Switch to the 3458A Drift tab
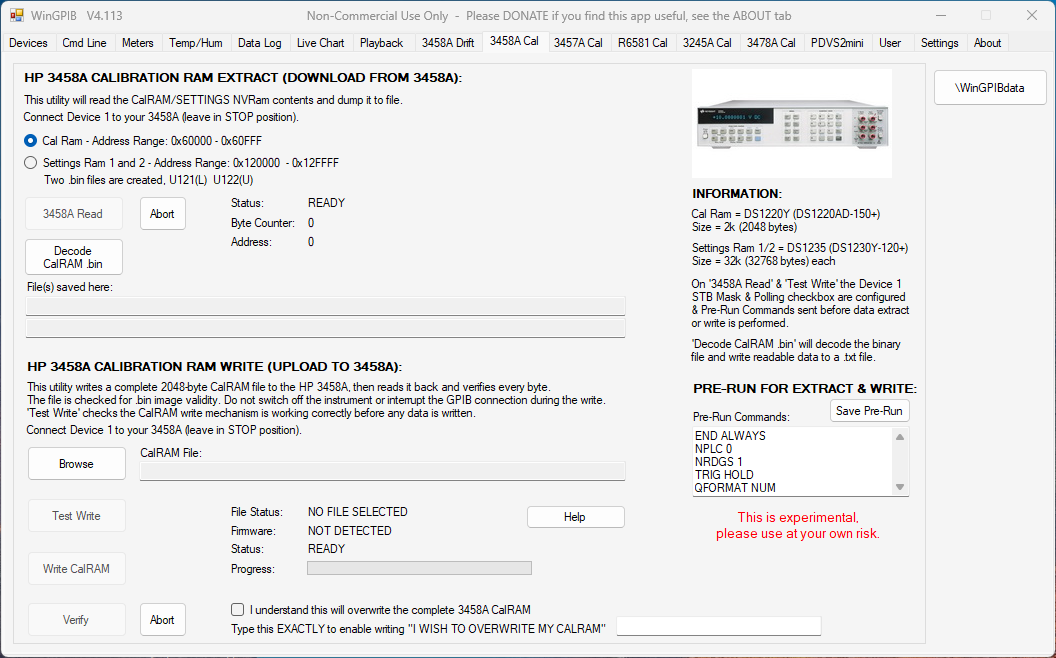Viewport: 1056px width, 658px height. click(x=448, y=42)
